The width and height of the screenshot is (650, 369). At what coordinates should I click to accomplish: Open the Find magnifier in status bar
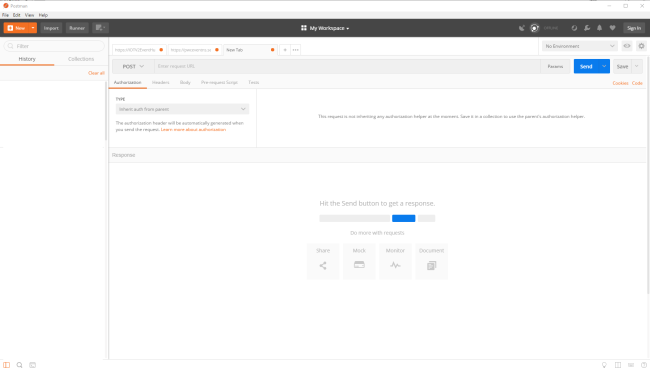pos(19,365)
